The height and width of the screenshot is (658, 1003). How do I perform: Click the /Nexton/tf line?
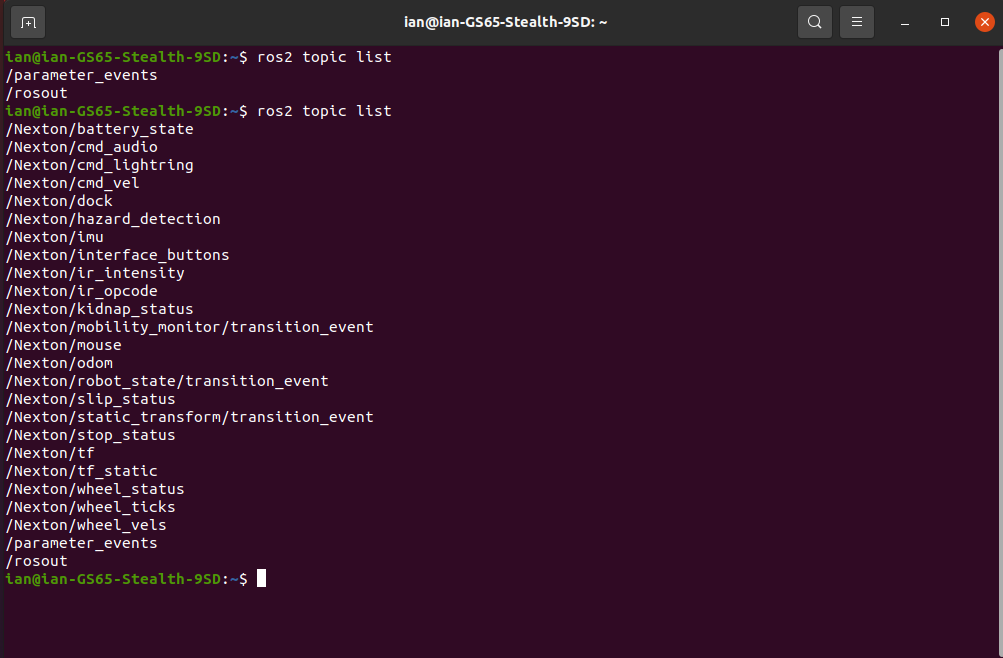click(51, 453)
